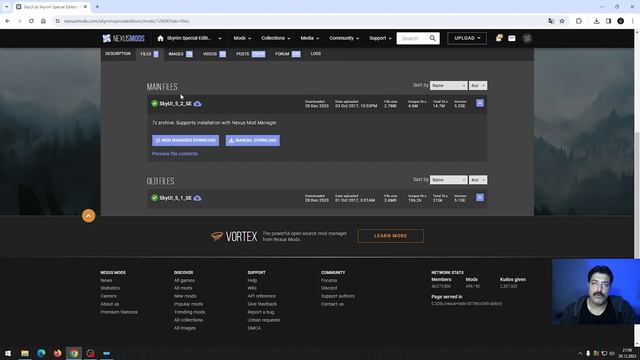Click the Vortex logo
This screenshot has height=360, width=640.
(x=234, y=236)
